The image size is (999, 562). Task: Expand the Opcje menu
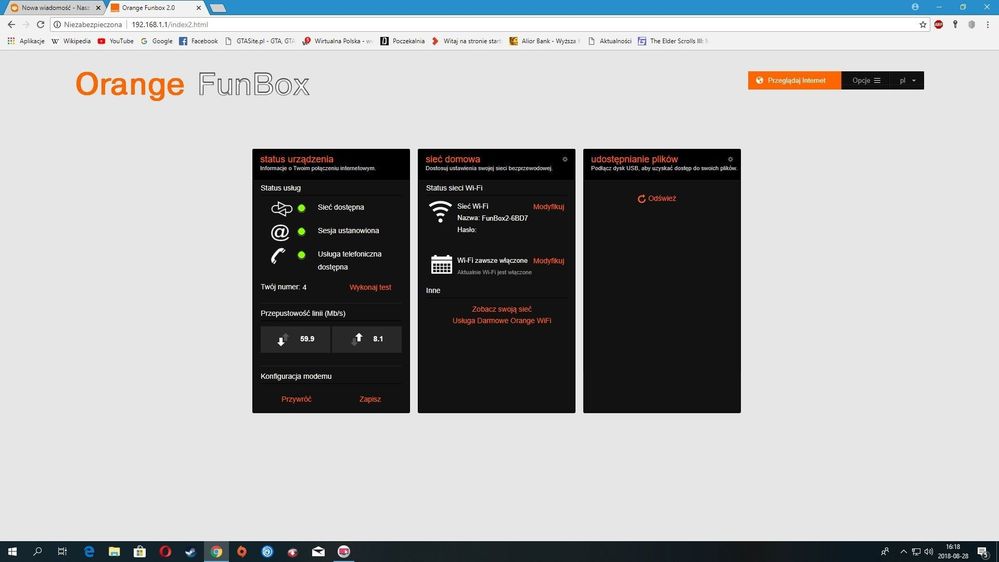(x=866, y=80)
